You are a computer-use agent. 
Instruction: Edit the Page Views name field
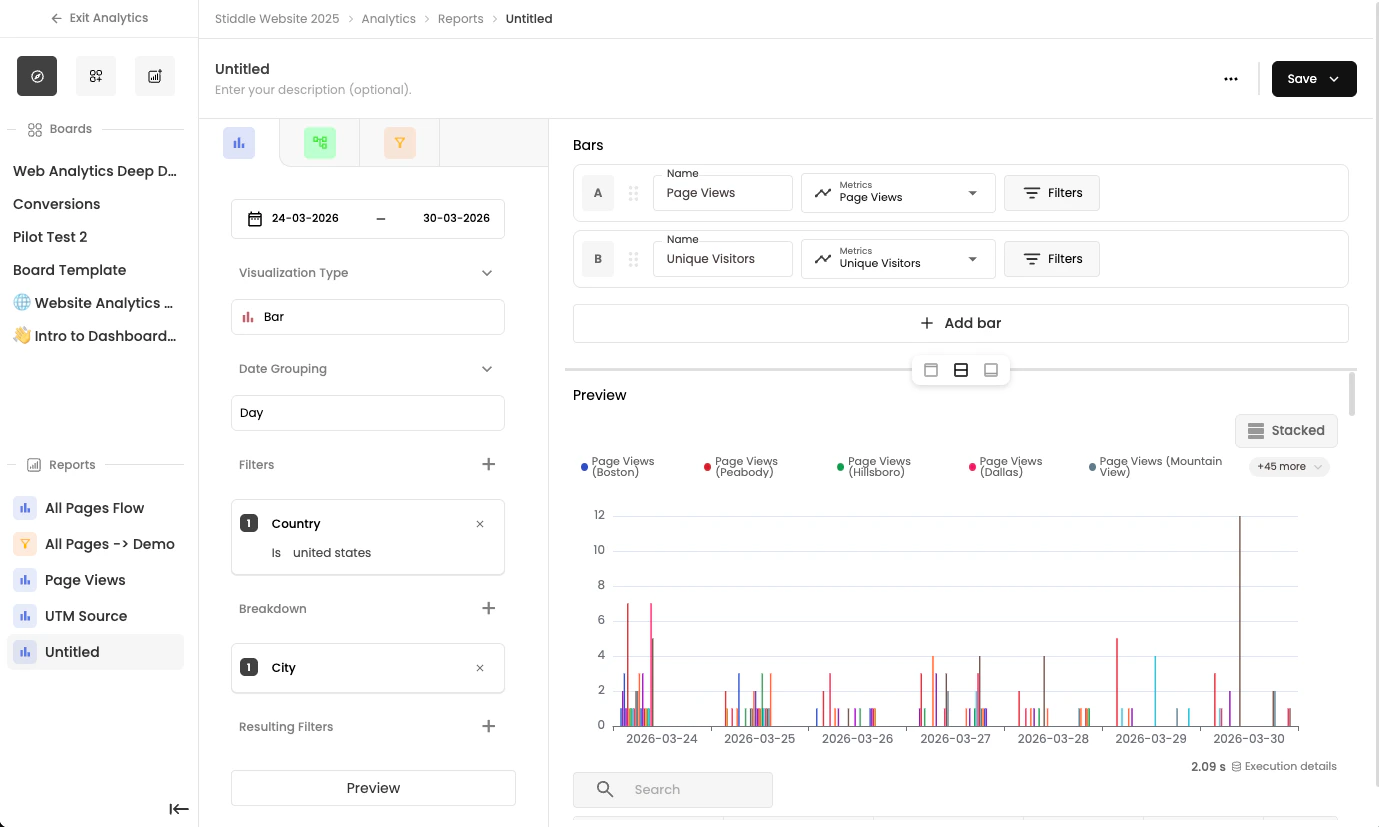click(723, 193)
